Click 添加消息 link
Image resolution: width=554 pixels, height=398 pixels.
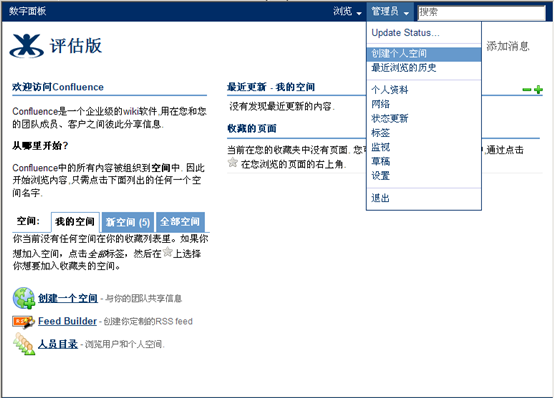(508, 46)
